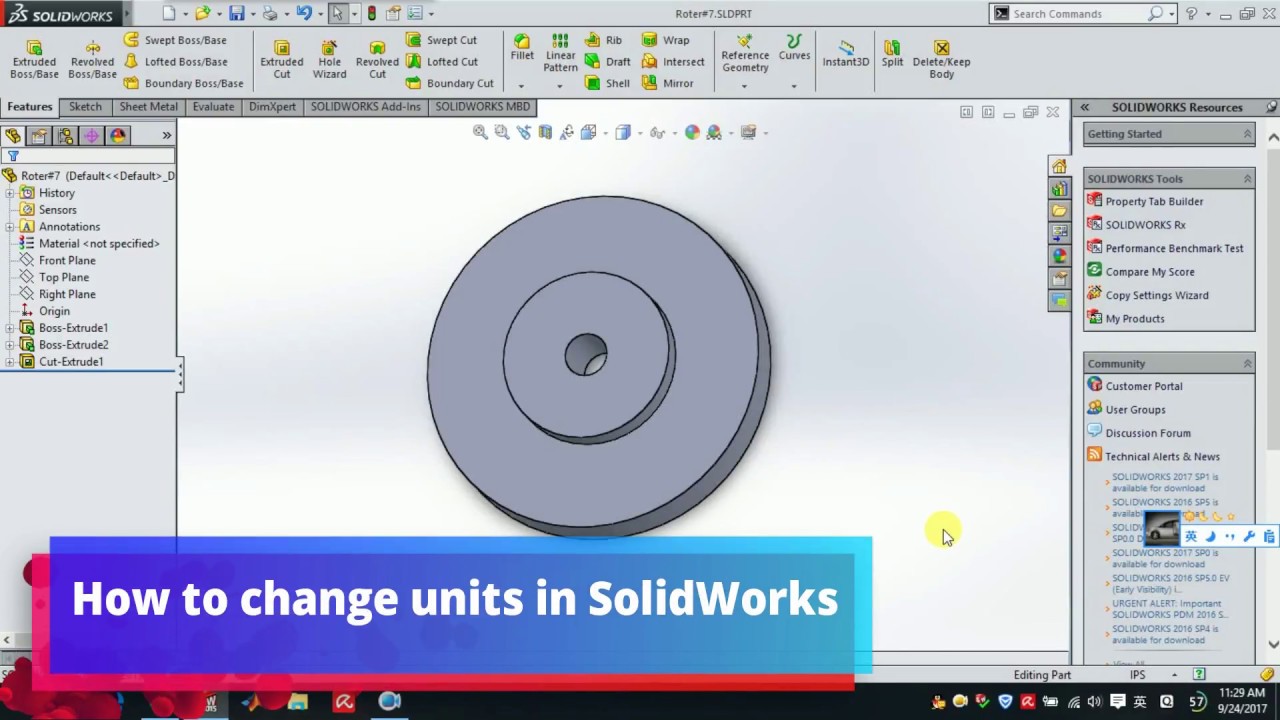Expand the Boss-Extrude1 feature node
The height and width of the screenshot is (720, 1280).
coord(10,328)
